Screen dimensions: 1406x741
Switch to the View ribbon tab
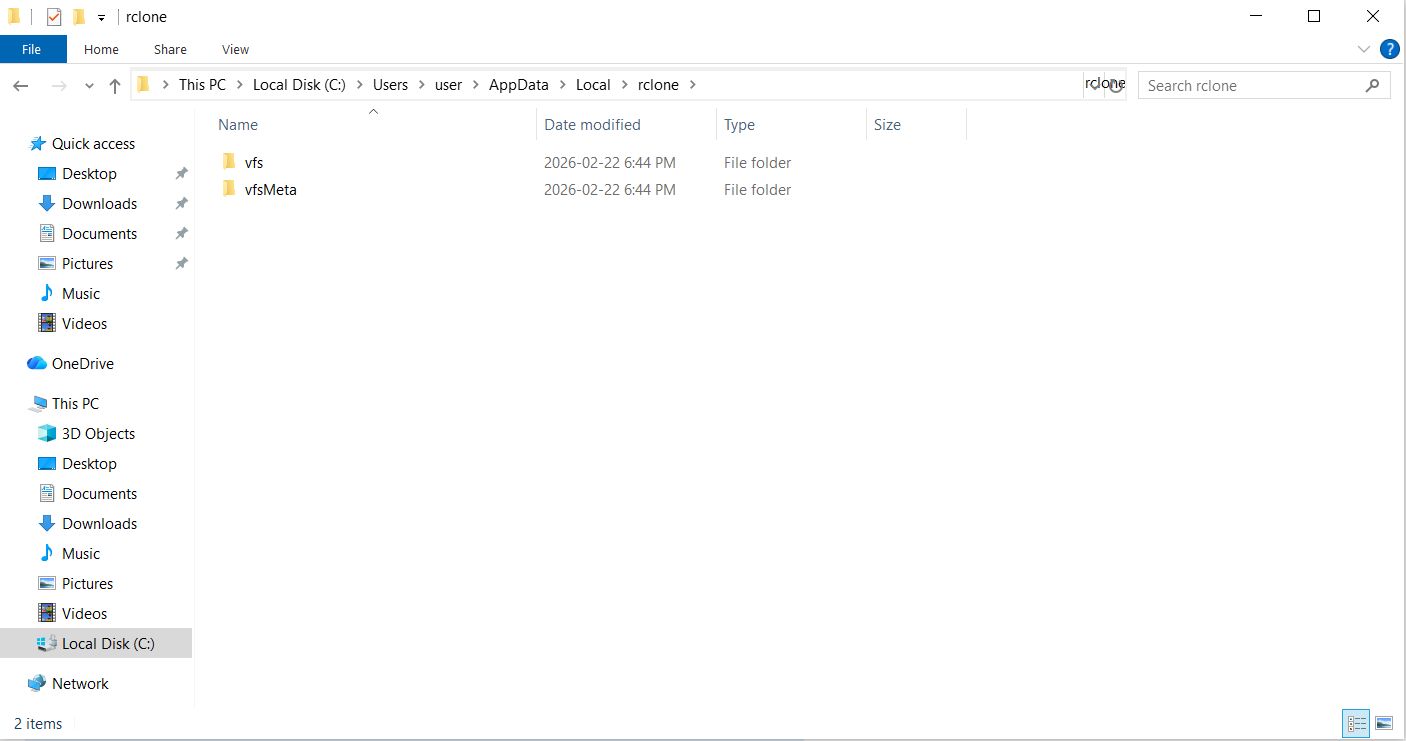235,49
